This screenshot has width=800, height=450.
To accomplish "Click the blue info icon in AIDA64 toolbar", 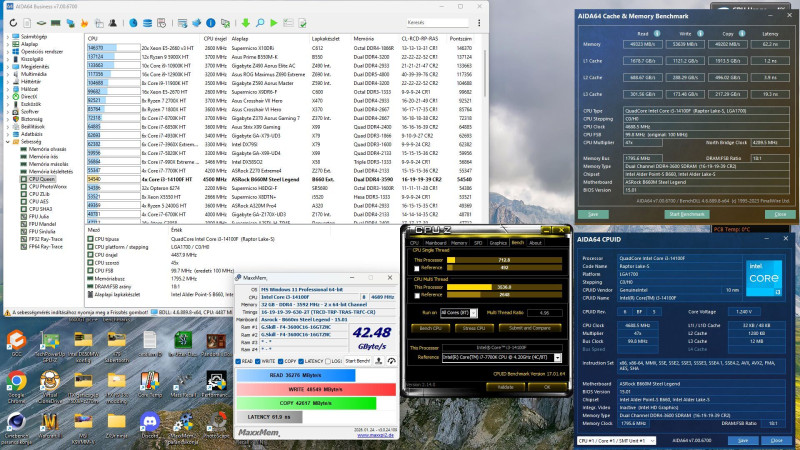I will [210, 23].
